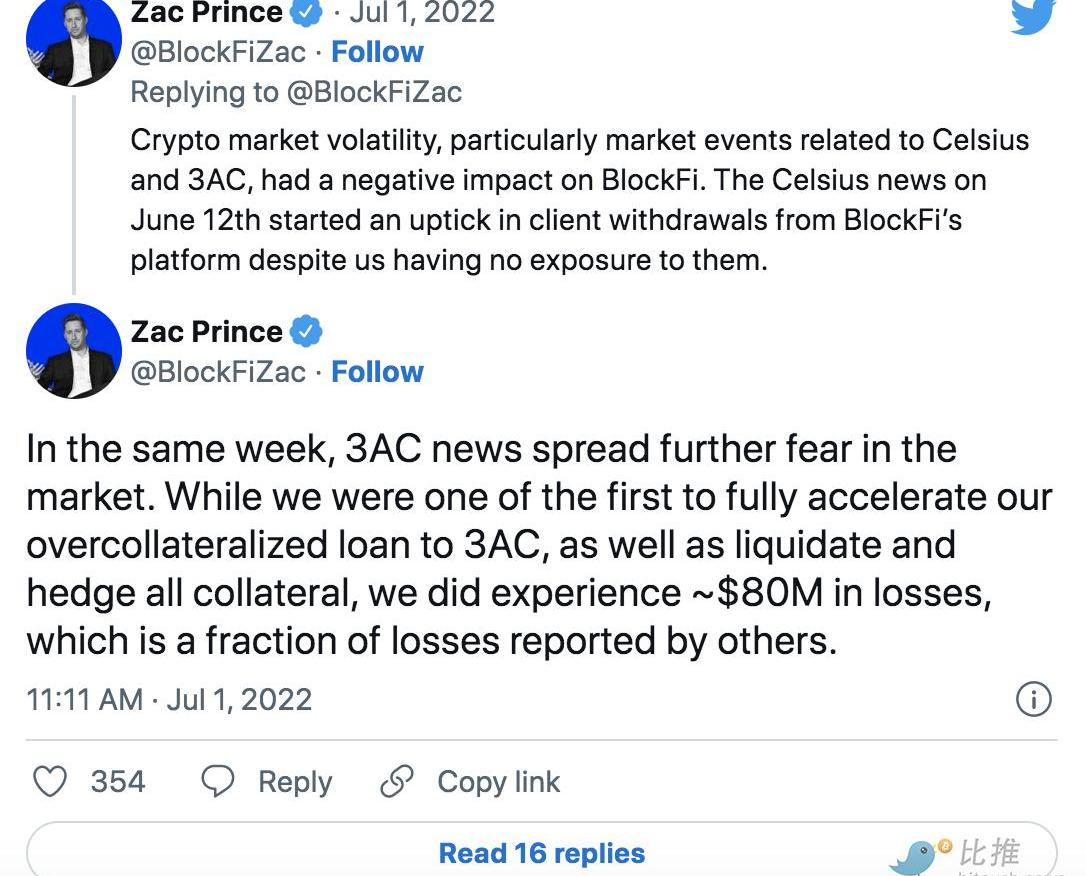Image resolution: width=1086 pixels, height=876 pixels.
Task: Open the main tweet author's avatar
Action: click(74, 351)
